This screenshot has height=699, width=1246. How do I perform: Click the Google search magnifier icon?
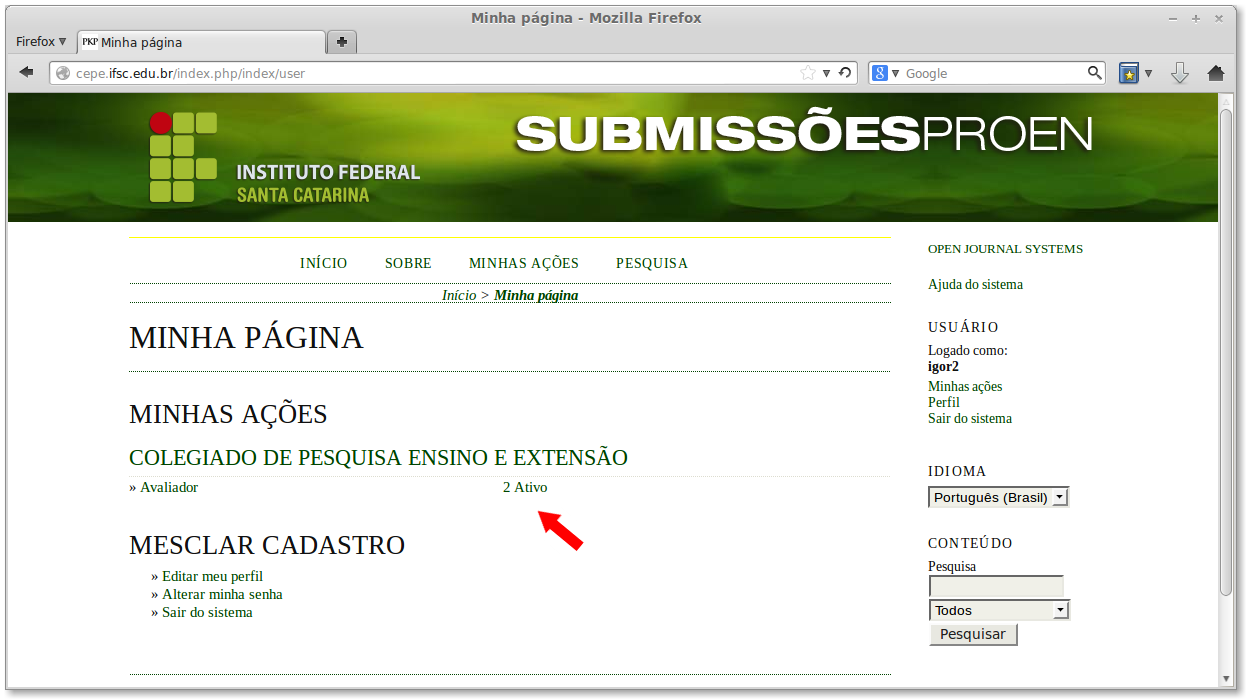click(1095, 72)
